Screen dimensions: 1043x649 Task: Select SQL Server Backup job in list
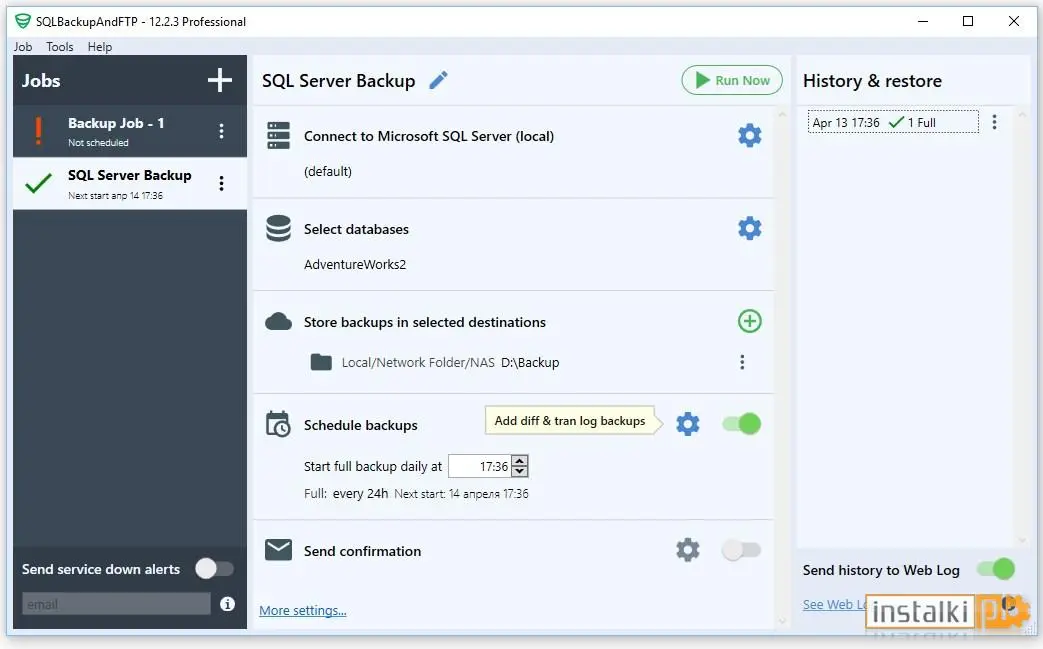[x=130, y=184]
